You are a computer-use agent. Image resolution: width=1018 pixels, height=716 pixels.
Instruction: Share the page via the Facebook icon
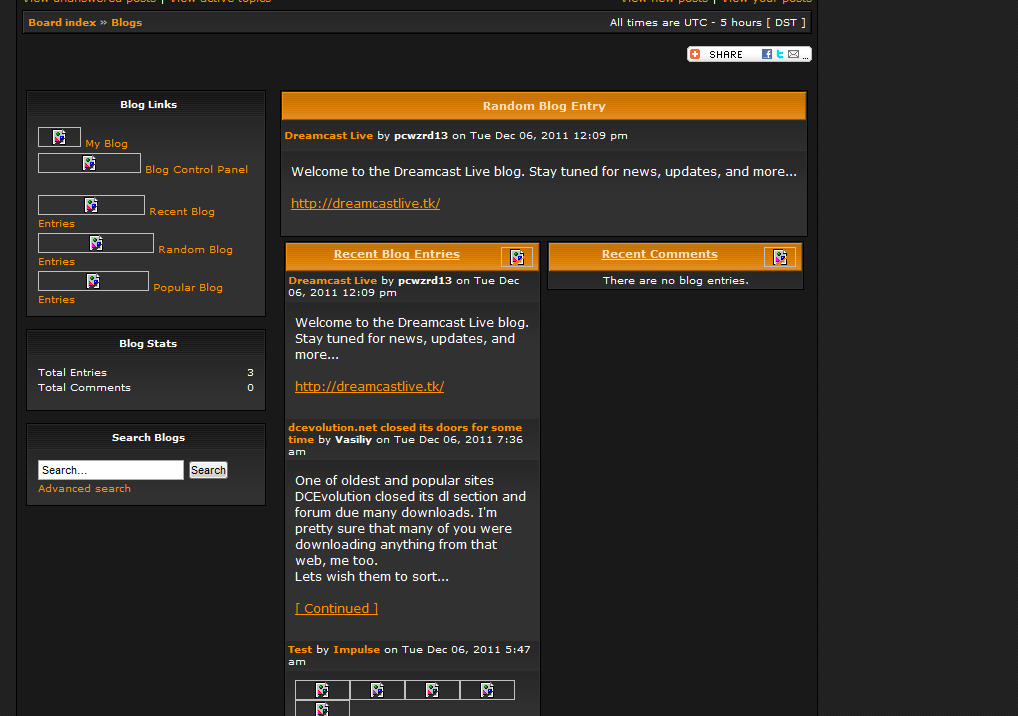click(x=767, y=54)
